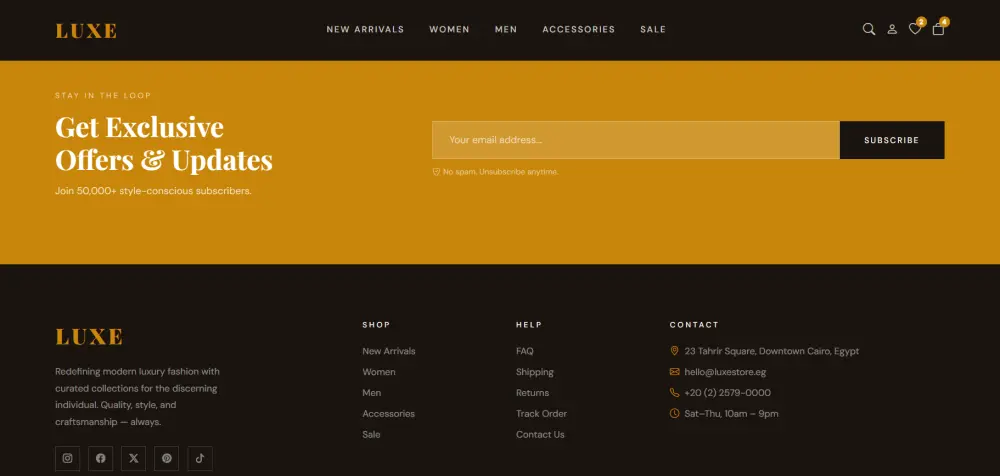Image resolution: width=1000 pixels, height=476 pixels.
Task: Open New Arrivals footer shop link
Action: tap(389, 351)
